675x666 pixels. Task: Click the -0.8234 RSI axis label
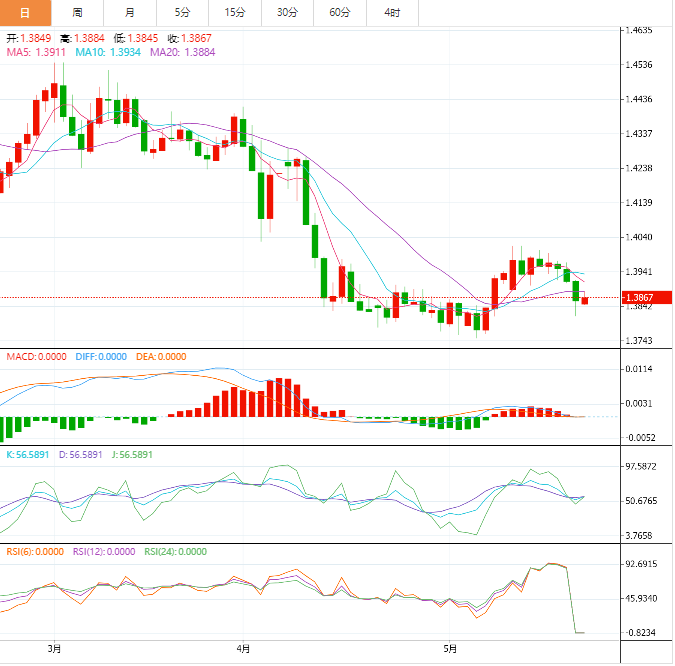pyautogui.click(x=640, y=633)
